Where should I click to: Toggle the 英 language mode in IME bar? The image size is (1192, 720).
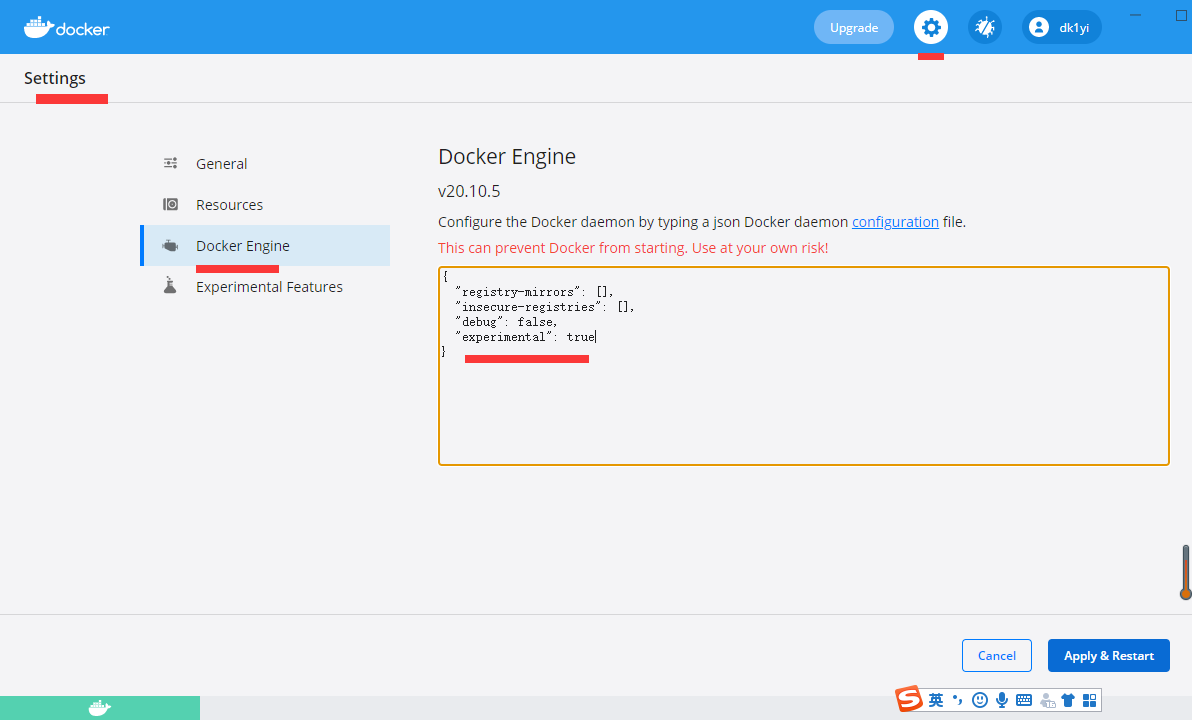point(936,700)
